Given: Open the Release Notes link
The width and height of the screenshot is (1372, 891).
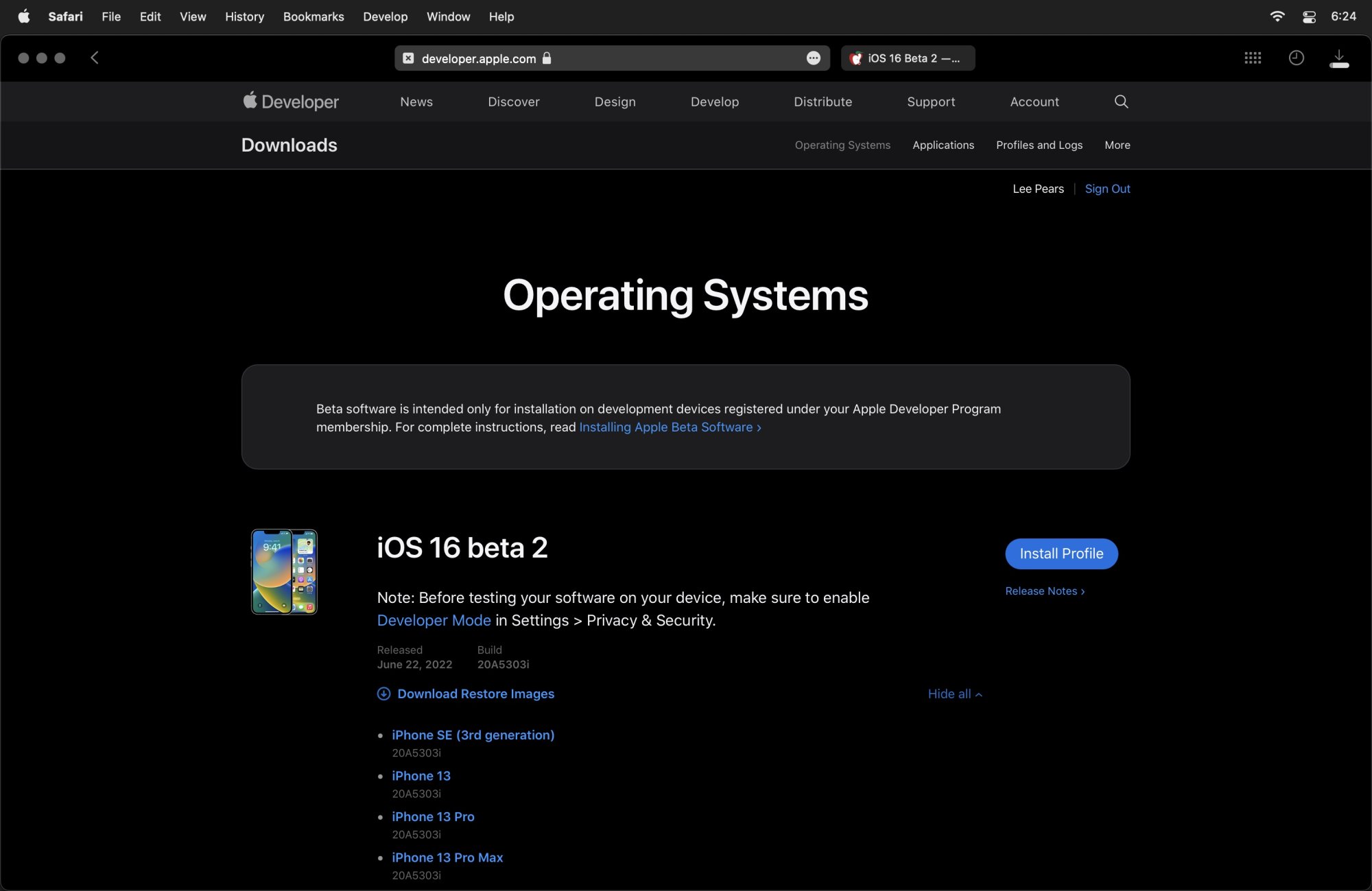Looking at the screenshot, I should tap(1045, 591).
